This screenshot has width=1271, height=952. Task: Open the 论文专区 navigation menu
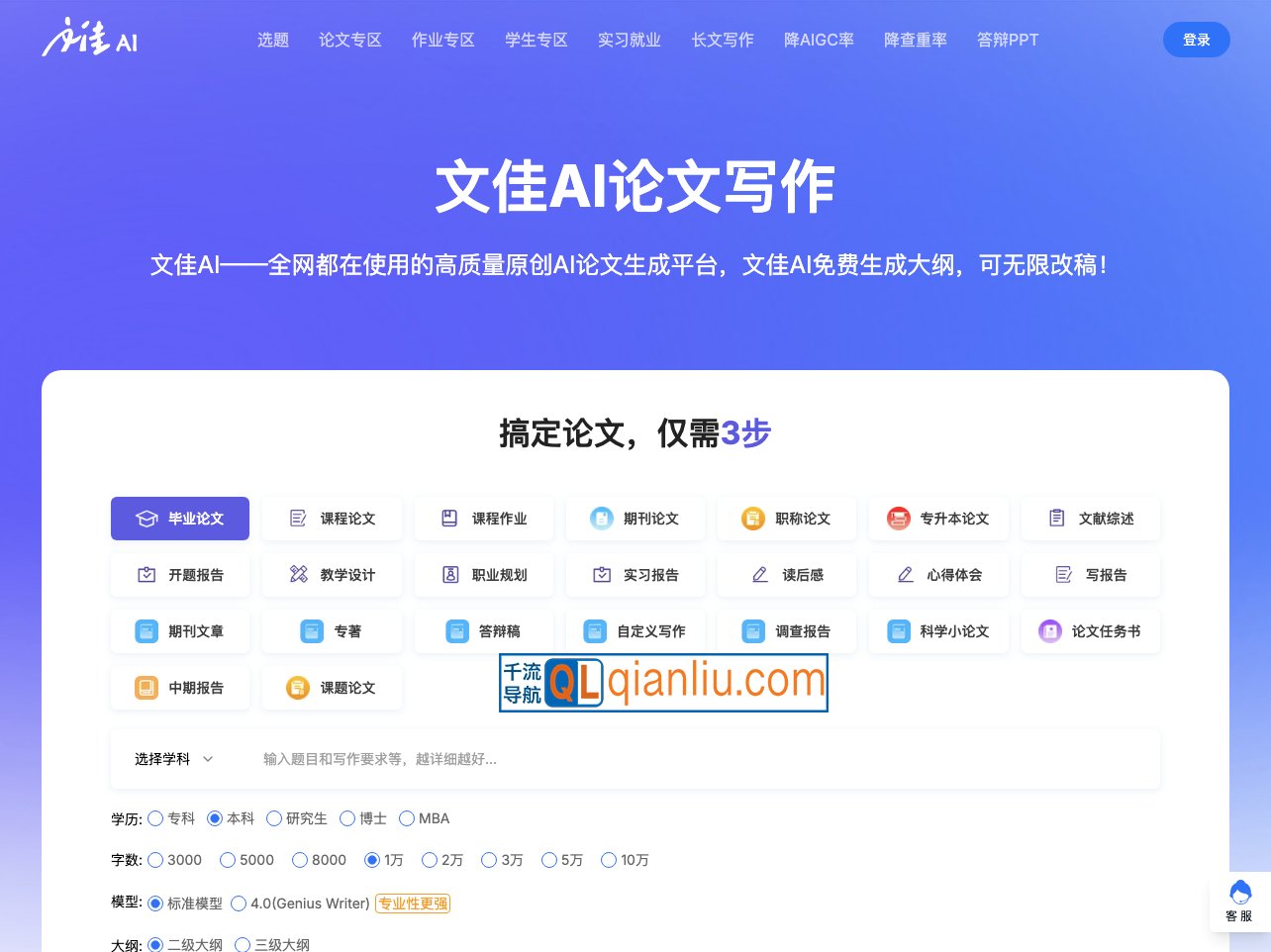pyautogui.click(x=349, y=40)
